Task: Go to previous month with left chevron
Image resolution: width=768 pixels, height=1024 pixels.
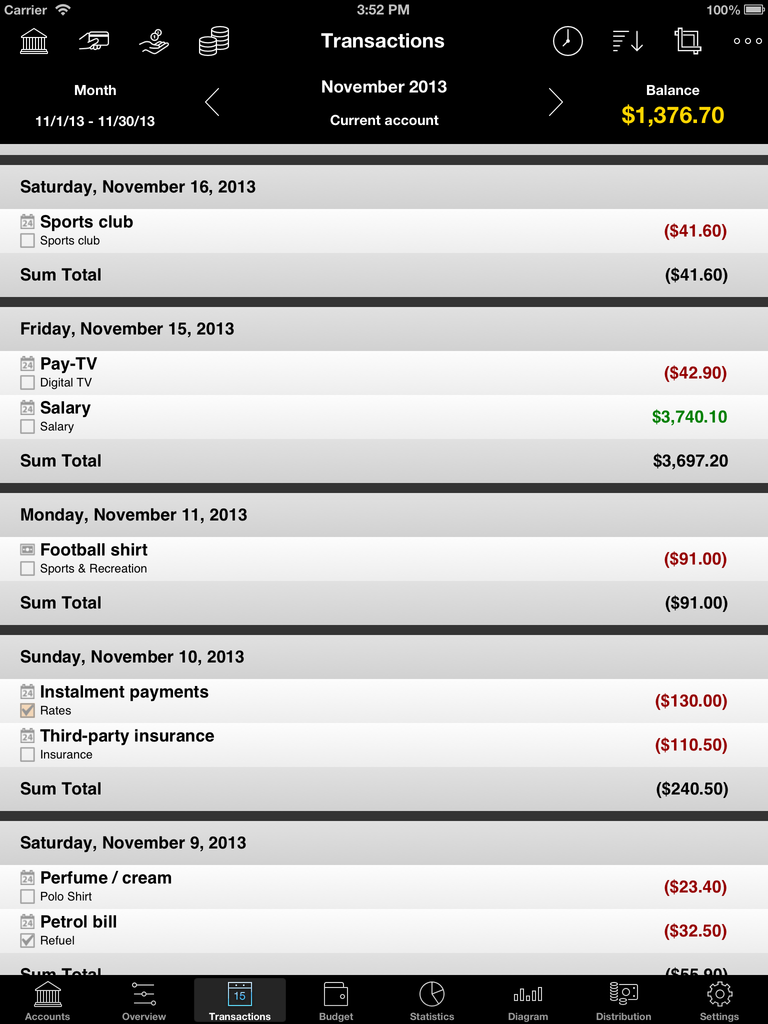Action: (x=212, y=102)
